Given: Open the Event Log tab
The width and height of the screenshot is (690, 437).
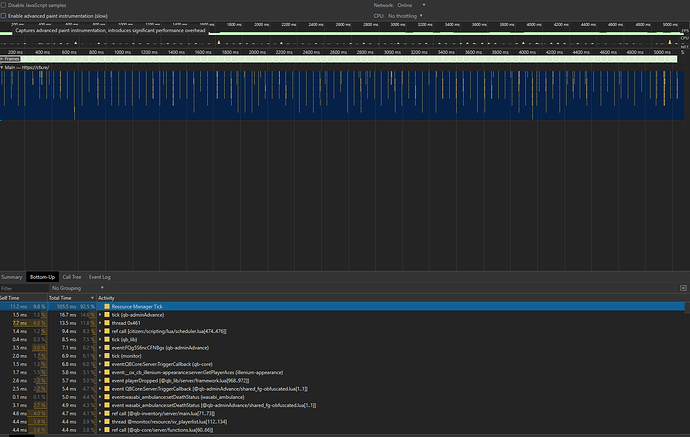Looking at the screenshot, I should (100, 276).
